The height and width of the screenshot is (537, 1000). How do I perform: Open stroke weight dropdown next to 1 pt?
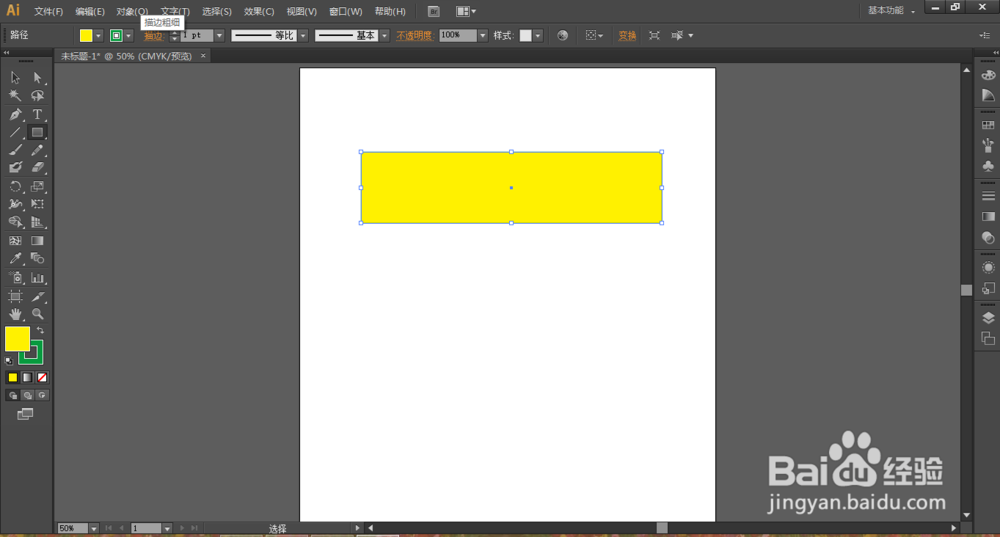pos(219,36)
